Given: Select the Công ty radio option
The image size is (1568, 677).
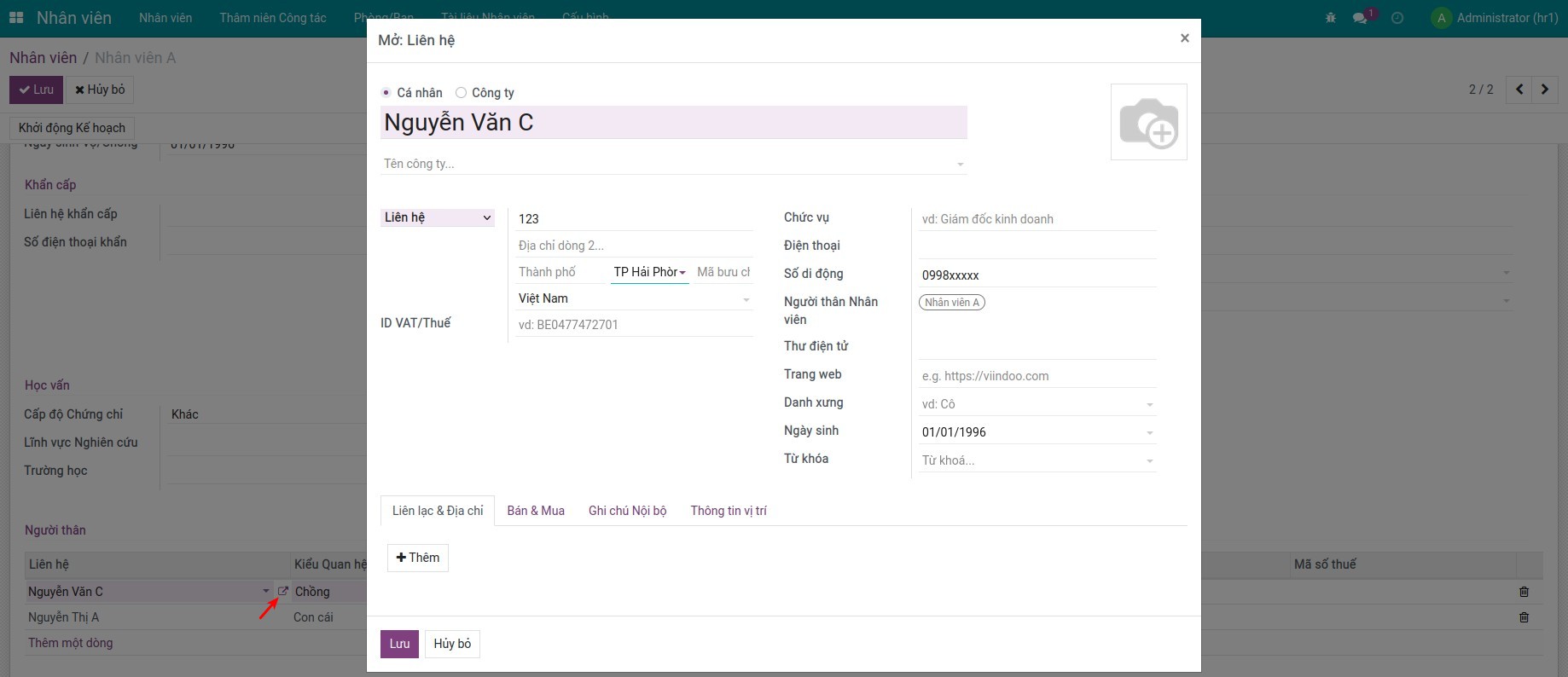Looking at the screenshot, I should click(x=461, y=93).
